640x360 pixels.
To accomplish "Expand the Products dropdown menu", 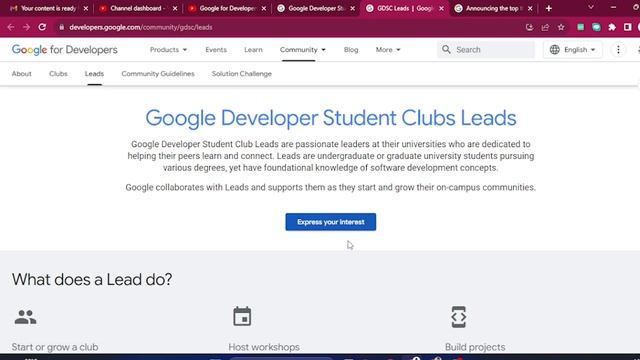I will 168,50.
